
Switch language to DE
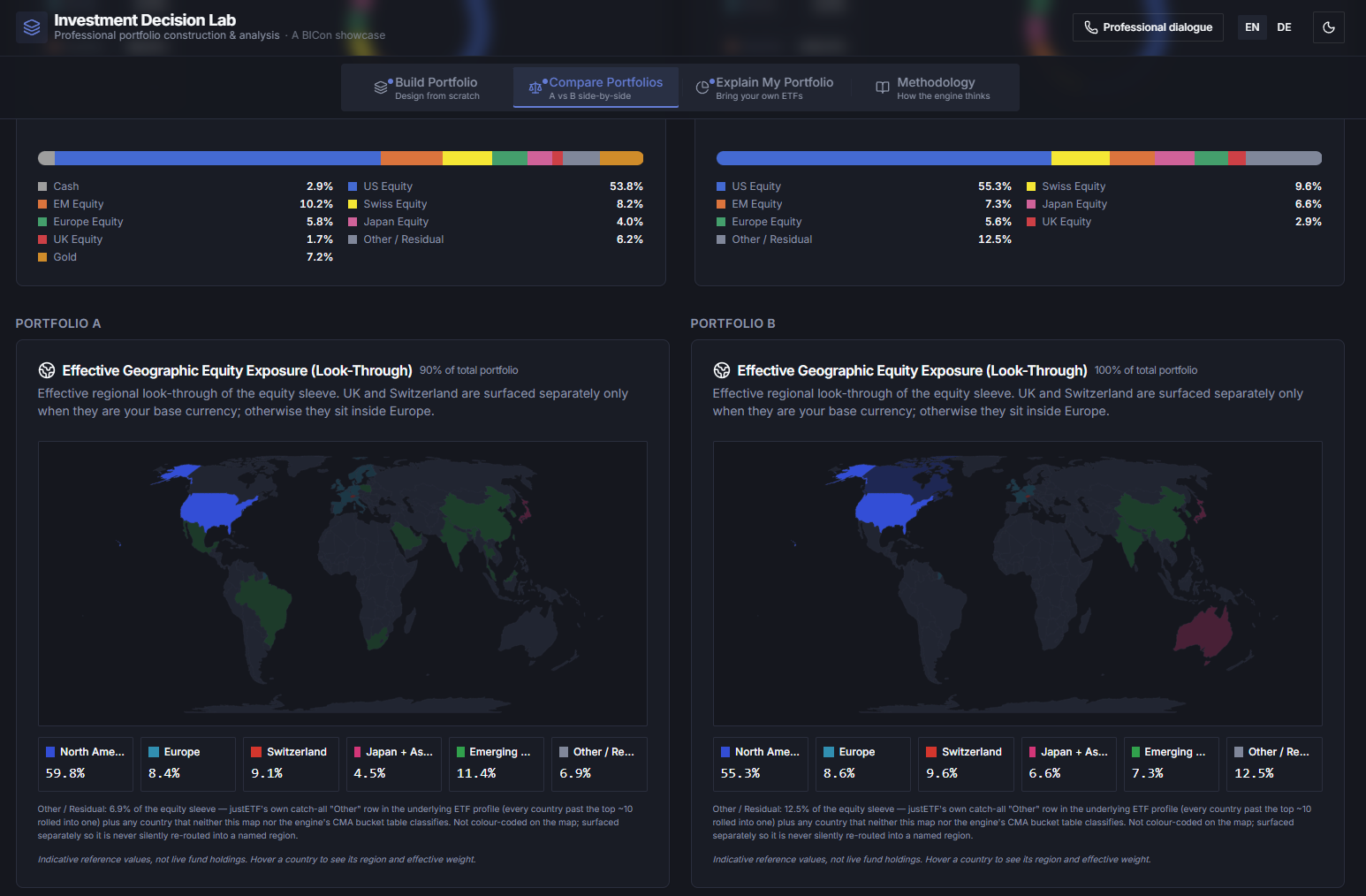[x=1284, y=27]
